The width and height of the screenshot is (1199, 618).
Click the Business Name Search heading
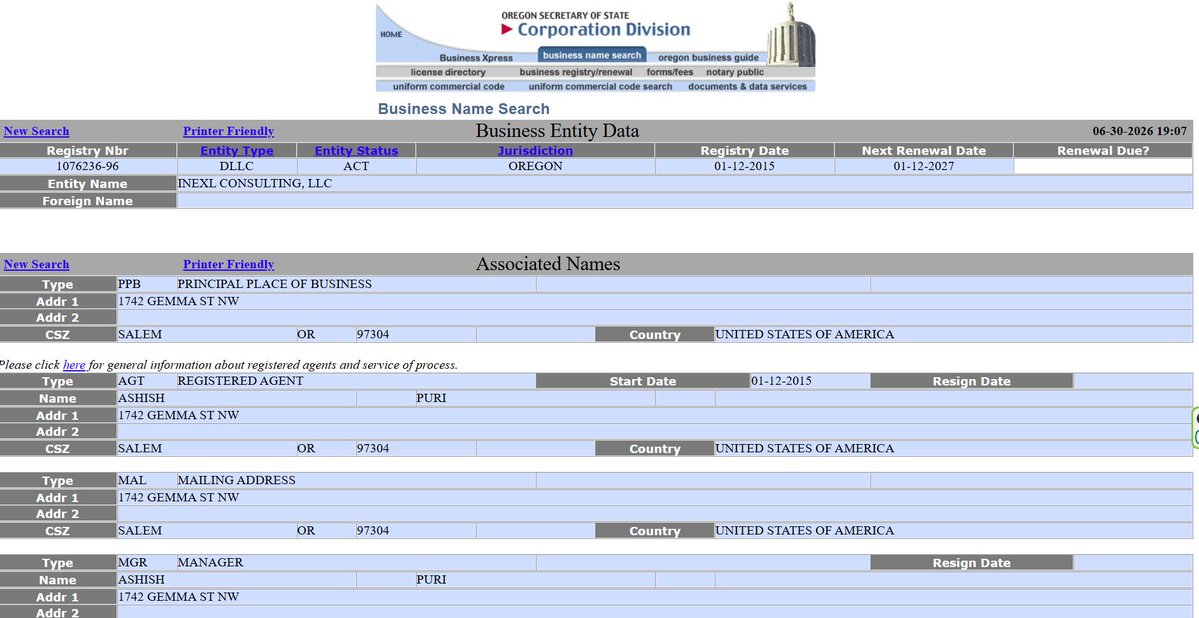pos(463,109)
